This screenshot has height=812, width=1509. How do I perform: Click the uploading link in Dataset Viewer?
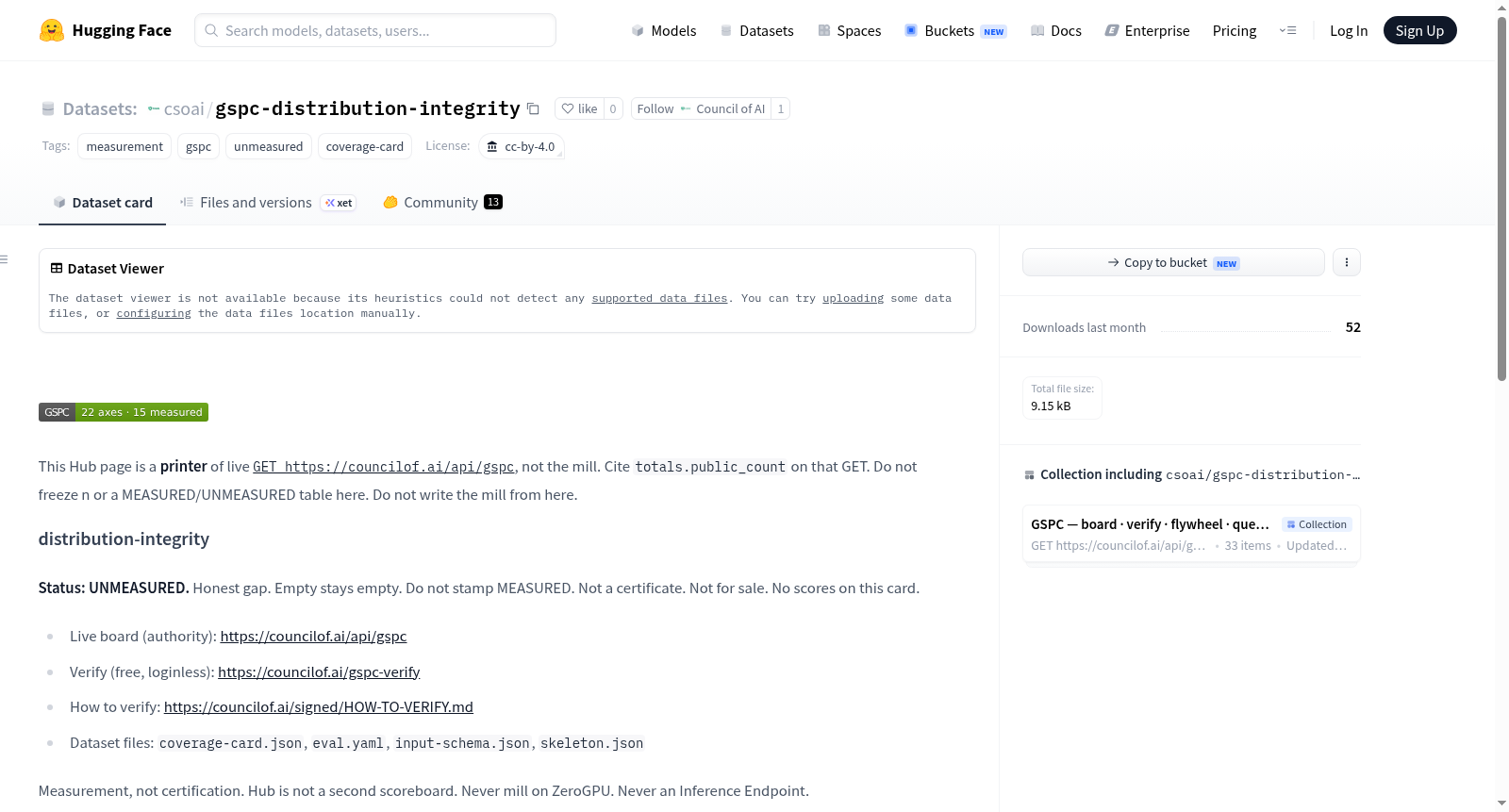pos(853,298)
